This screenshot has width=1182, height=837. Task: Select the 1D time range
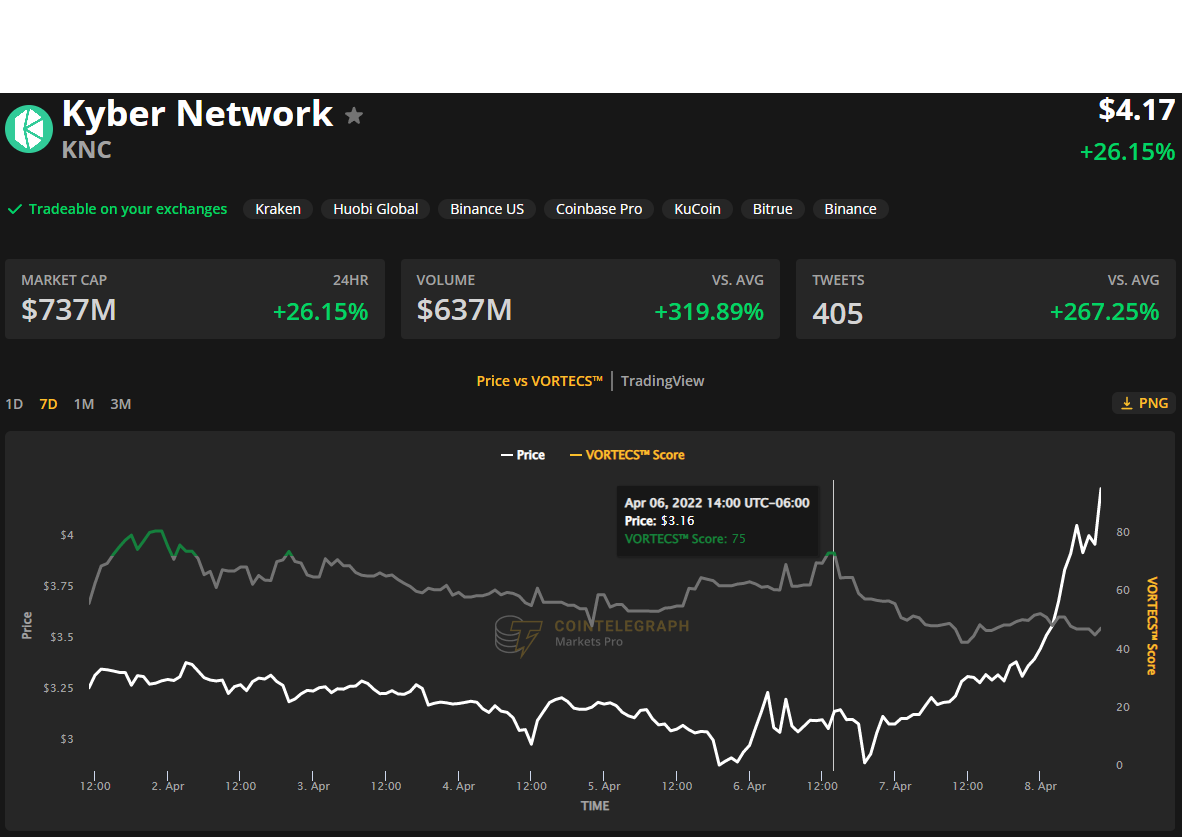14,404
